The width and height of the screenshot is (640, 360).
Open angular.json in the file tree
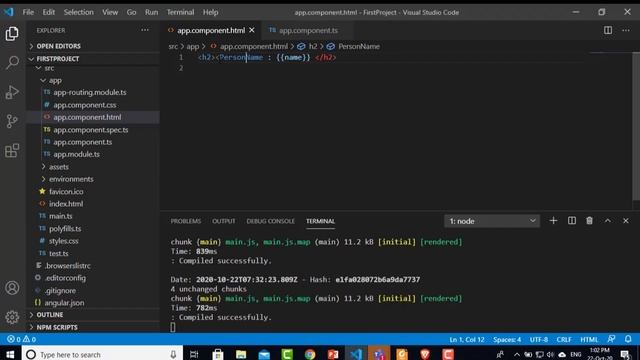64,302
